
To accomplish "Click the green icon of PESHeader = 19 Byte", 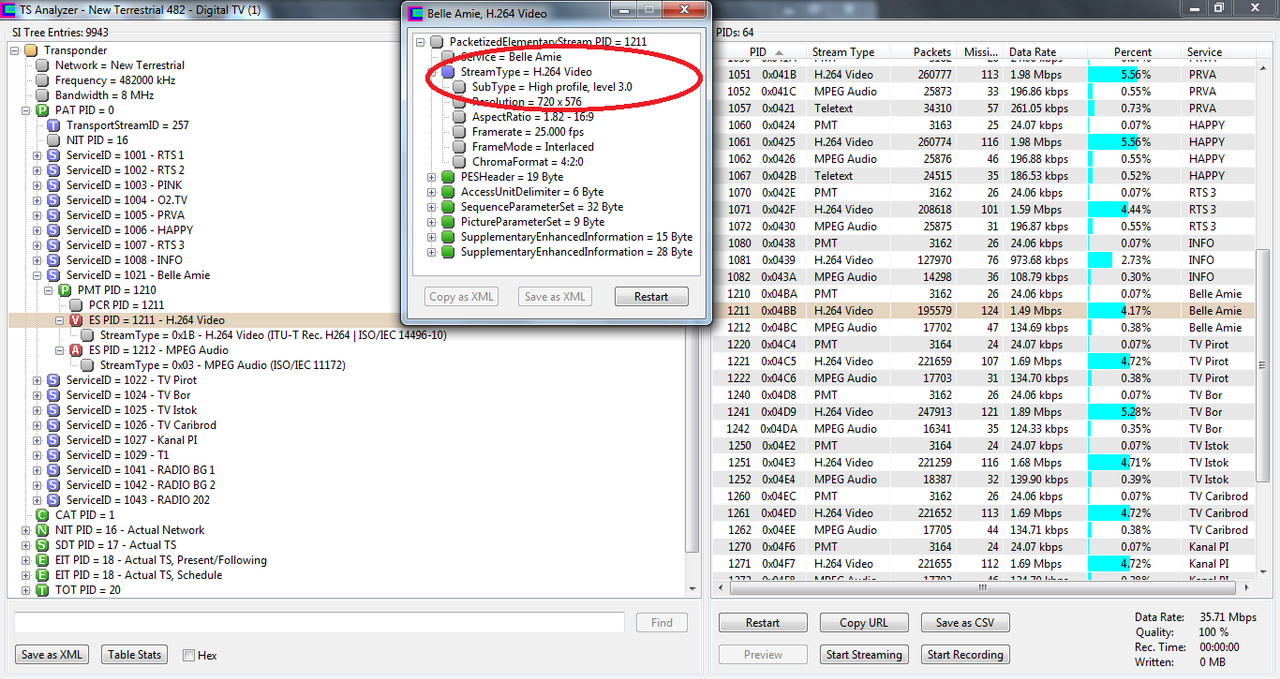I will click(448, 177).
